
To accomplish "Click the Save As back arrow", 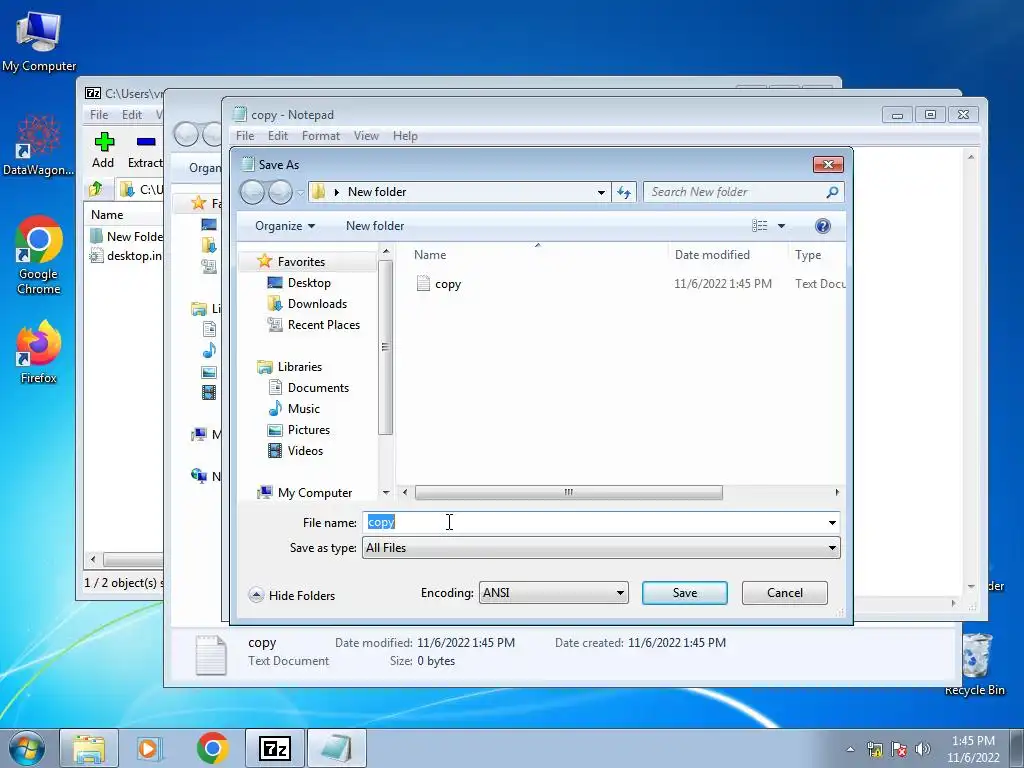I will click(252, 192).
